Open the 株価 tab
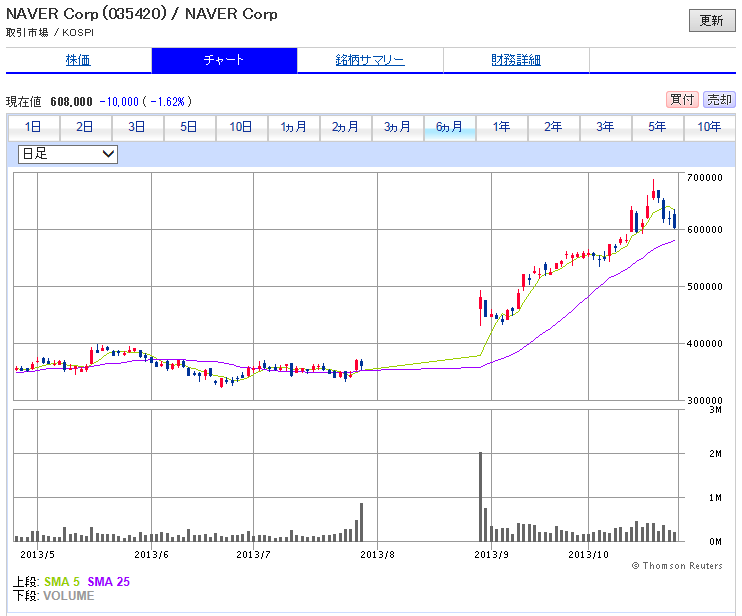This screenshot has width=742, height=616. tap(78, 60)
